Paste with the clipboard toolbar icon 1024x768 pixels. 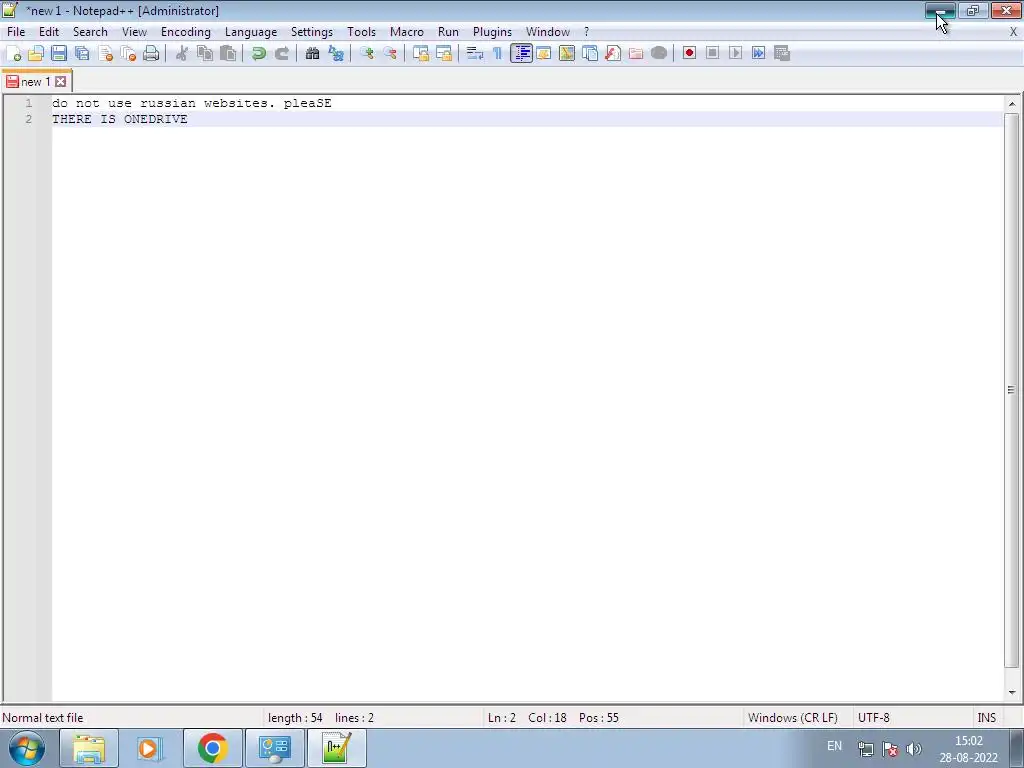tap(228, 54)
